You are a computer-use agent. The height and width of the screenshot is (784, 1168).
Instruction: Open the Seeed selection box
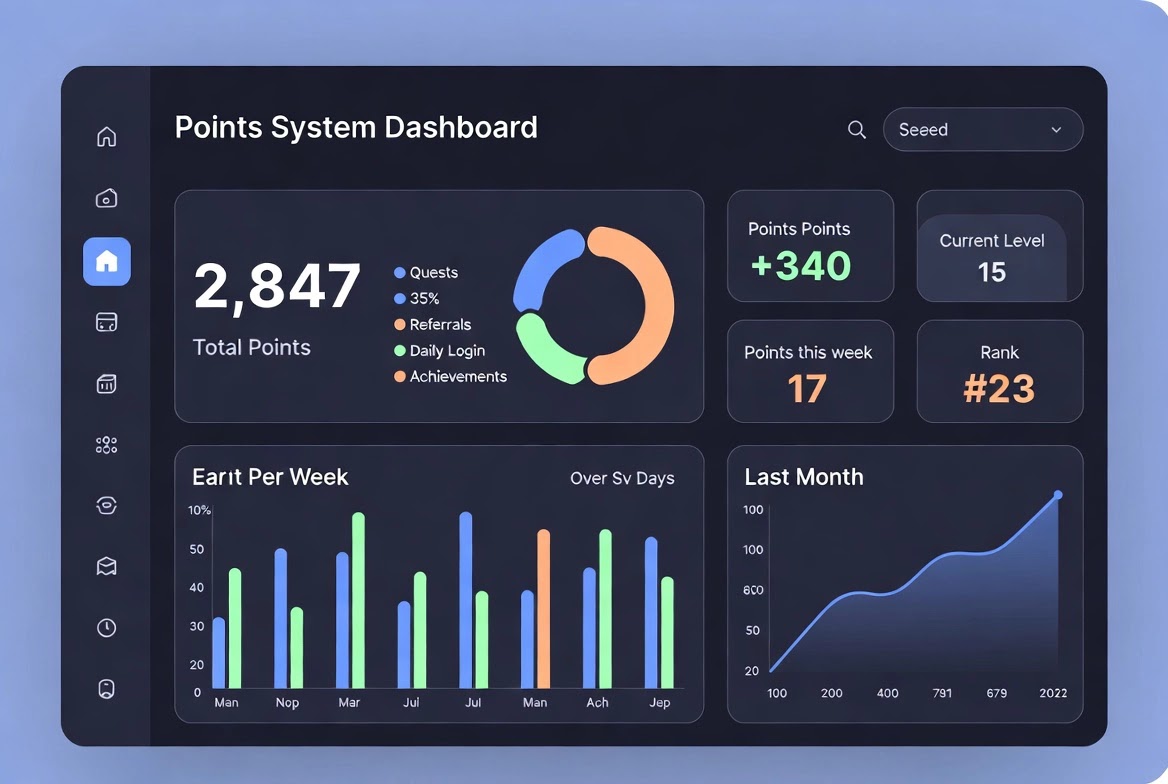983,130
